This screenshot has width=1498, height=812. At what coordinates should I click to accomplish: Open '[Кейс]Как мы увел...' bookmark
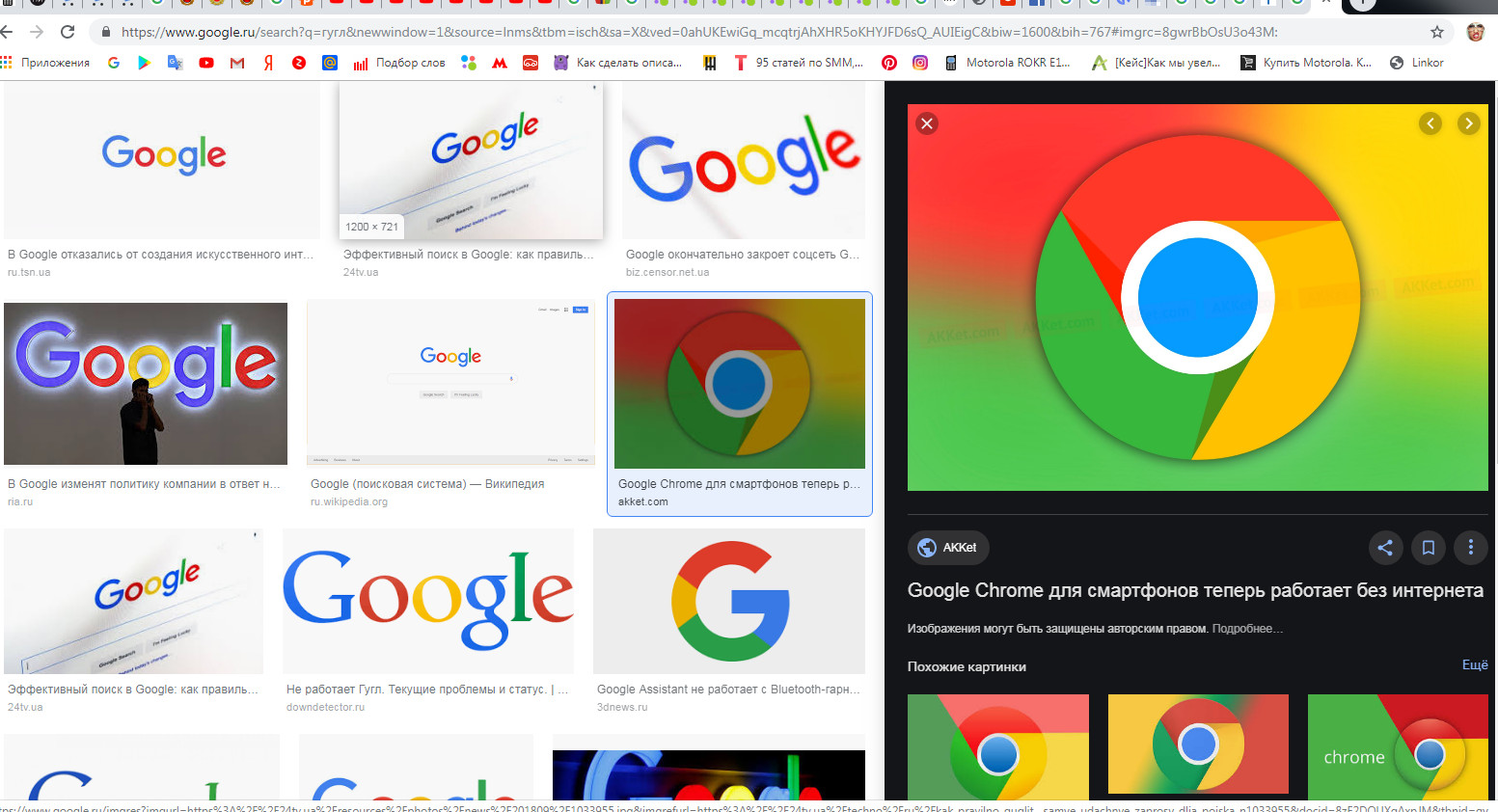click(x=1156, y=63)
